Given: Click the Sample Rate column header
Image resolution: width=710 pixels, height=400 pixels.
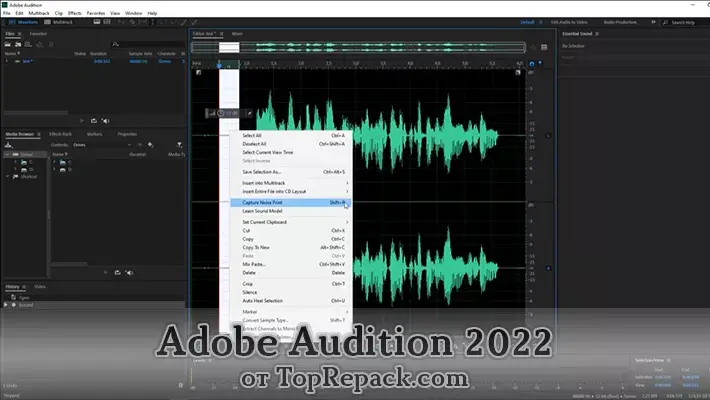Looking at the screenshot, I should [x=140, y=53].
